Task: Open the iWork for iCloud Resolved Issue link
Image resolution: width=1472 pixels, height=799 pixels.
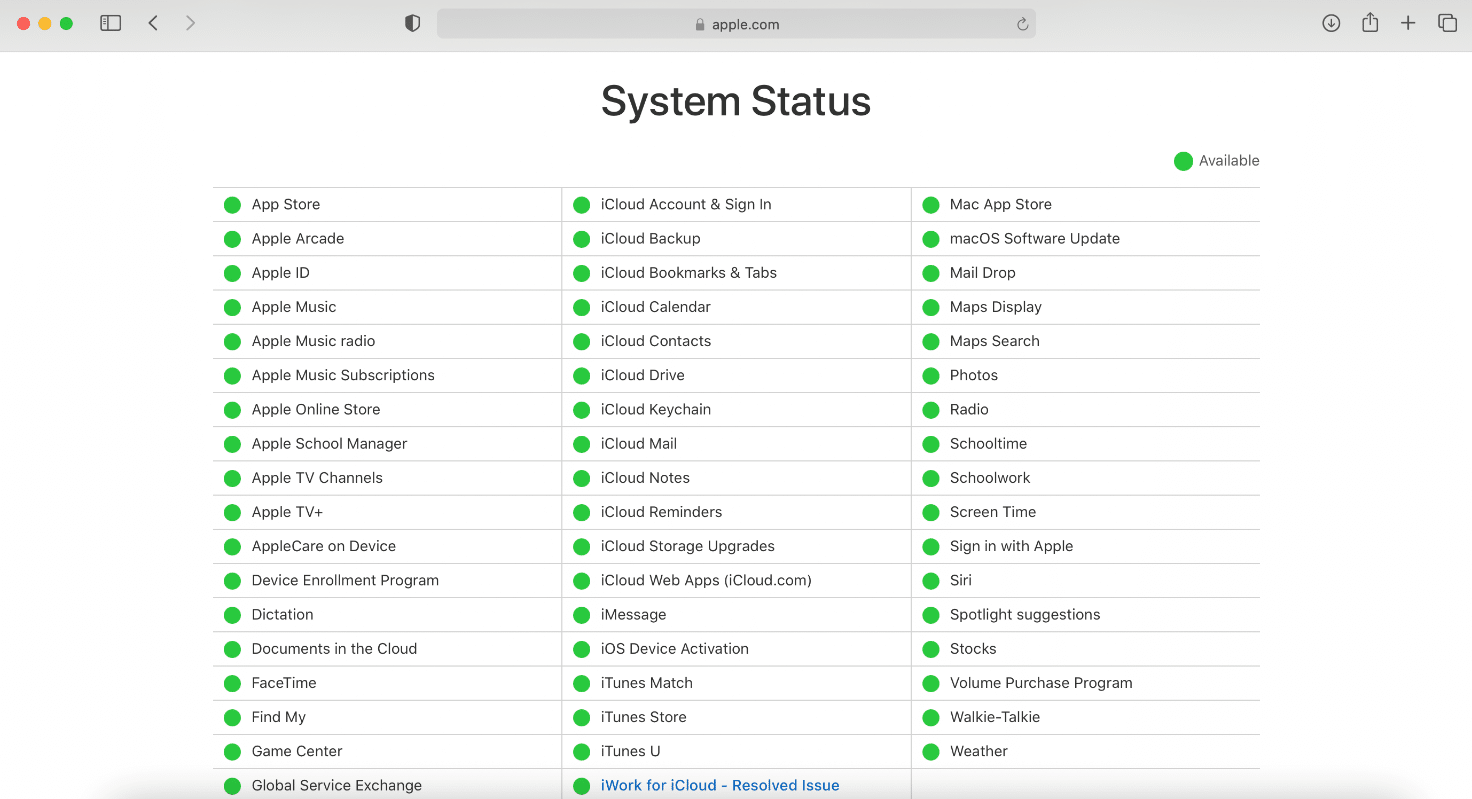Action: 719,786
